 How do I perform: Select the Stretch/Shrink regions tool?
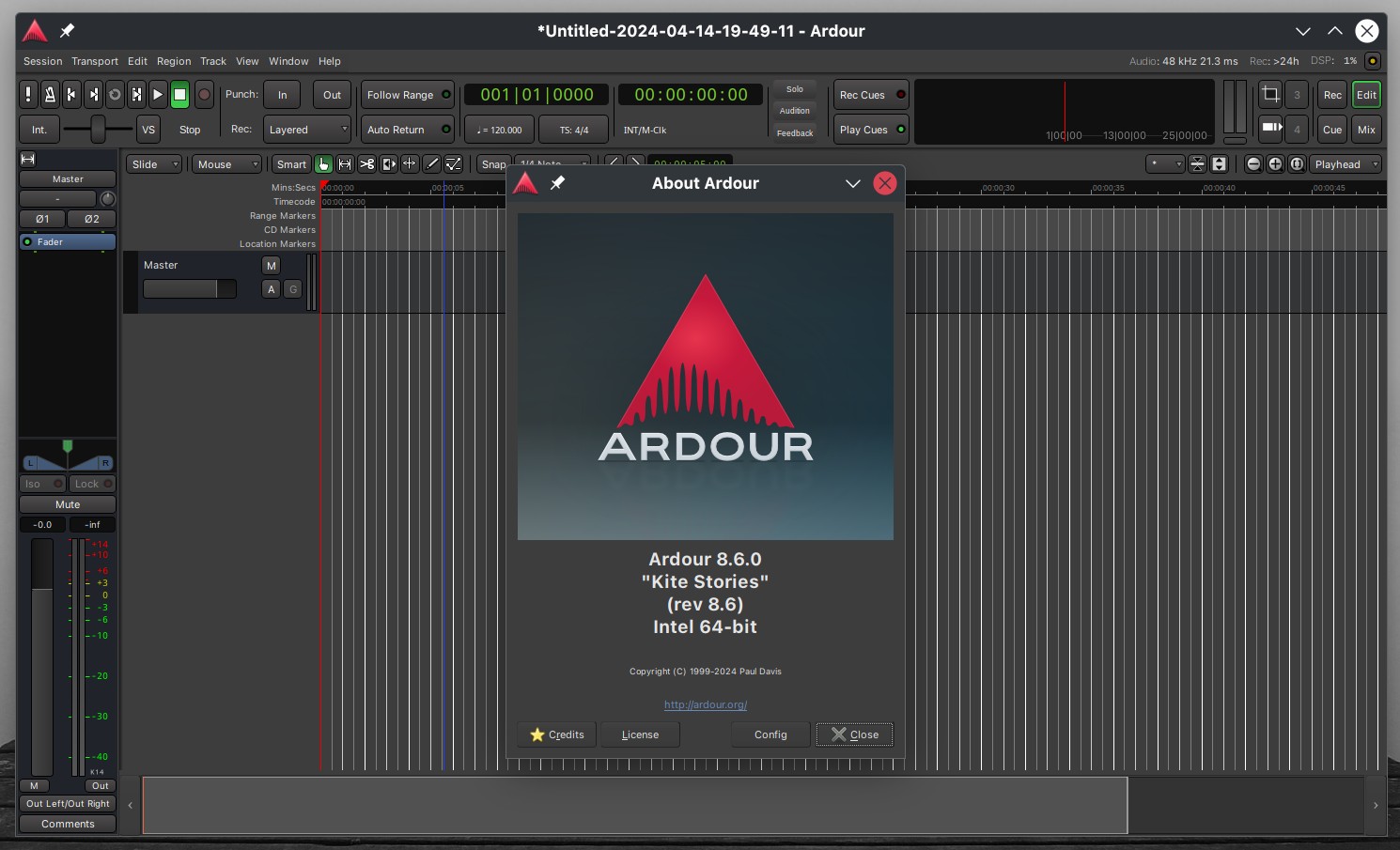click(410, 164)
